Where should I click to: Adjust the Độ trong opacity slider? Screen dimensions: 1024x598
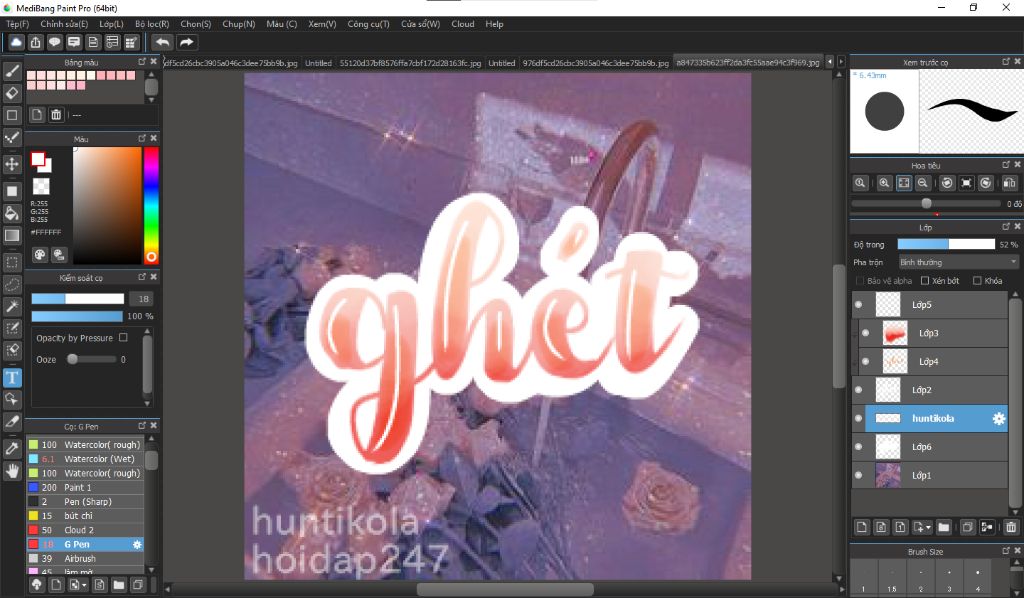[946, 244]
